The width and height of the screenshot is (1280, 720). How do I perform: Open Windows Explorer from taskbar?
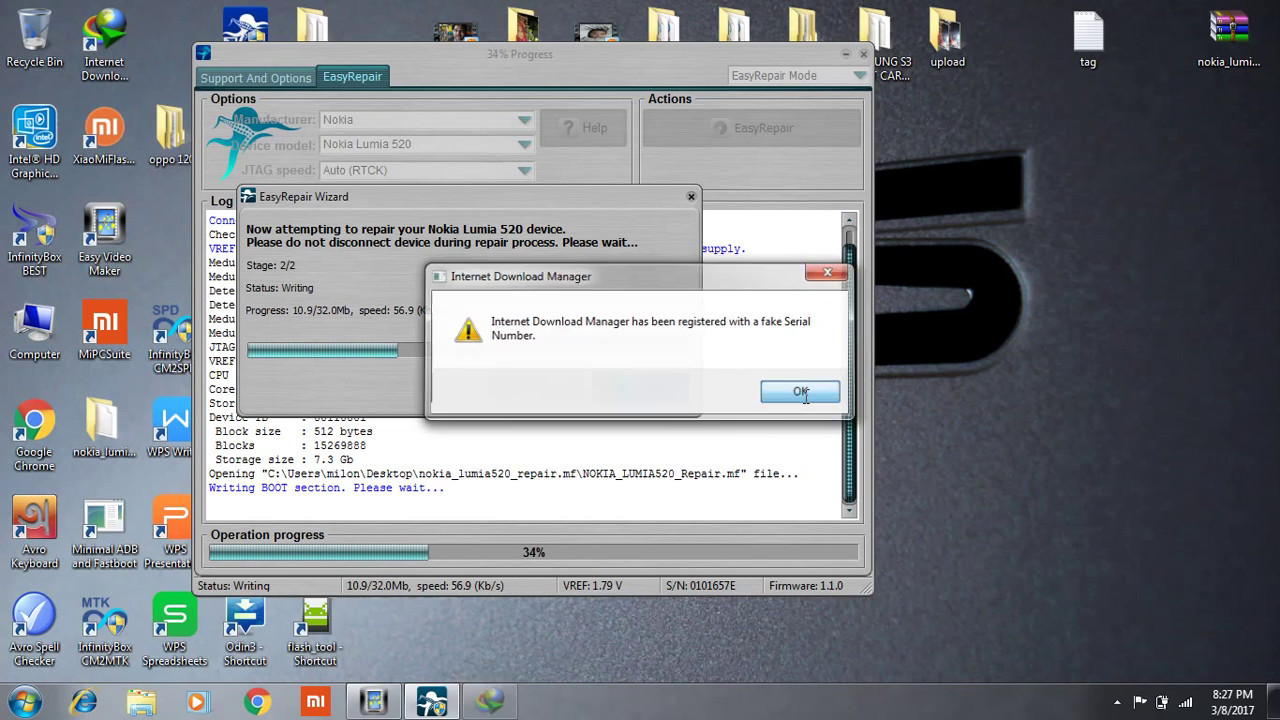pyautogui.click(x=142, y=701)
